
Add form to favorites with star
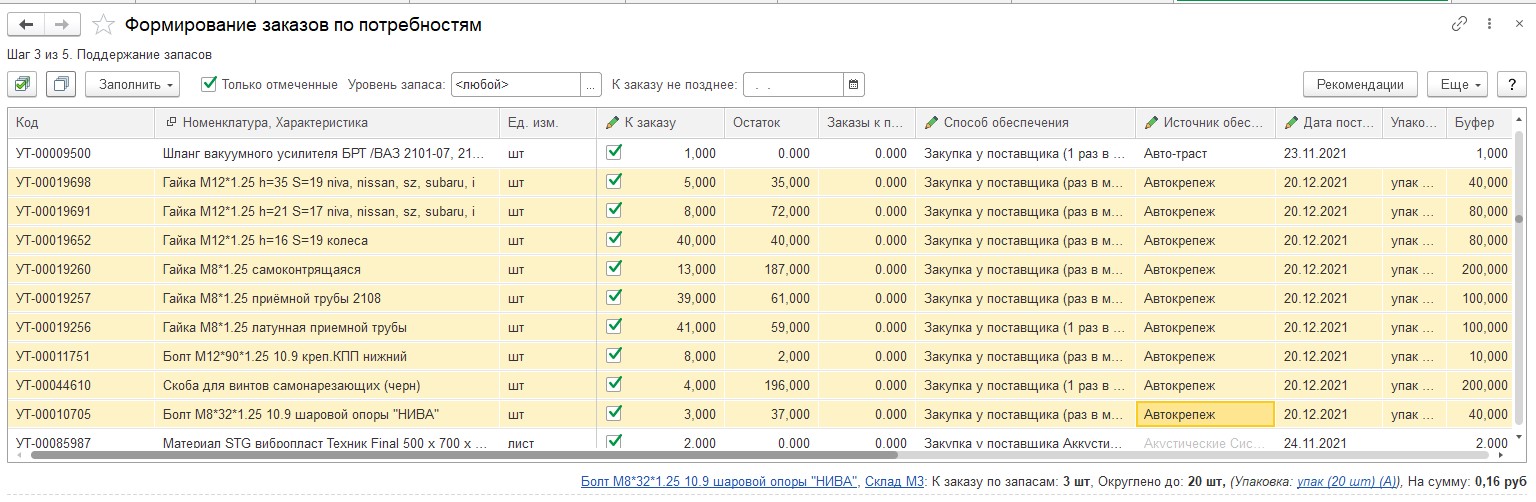[102, 25]
